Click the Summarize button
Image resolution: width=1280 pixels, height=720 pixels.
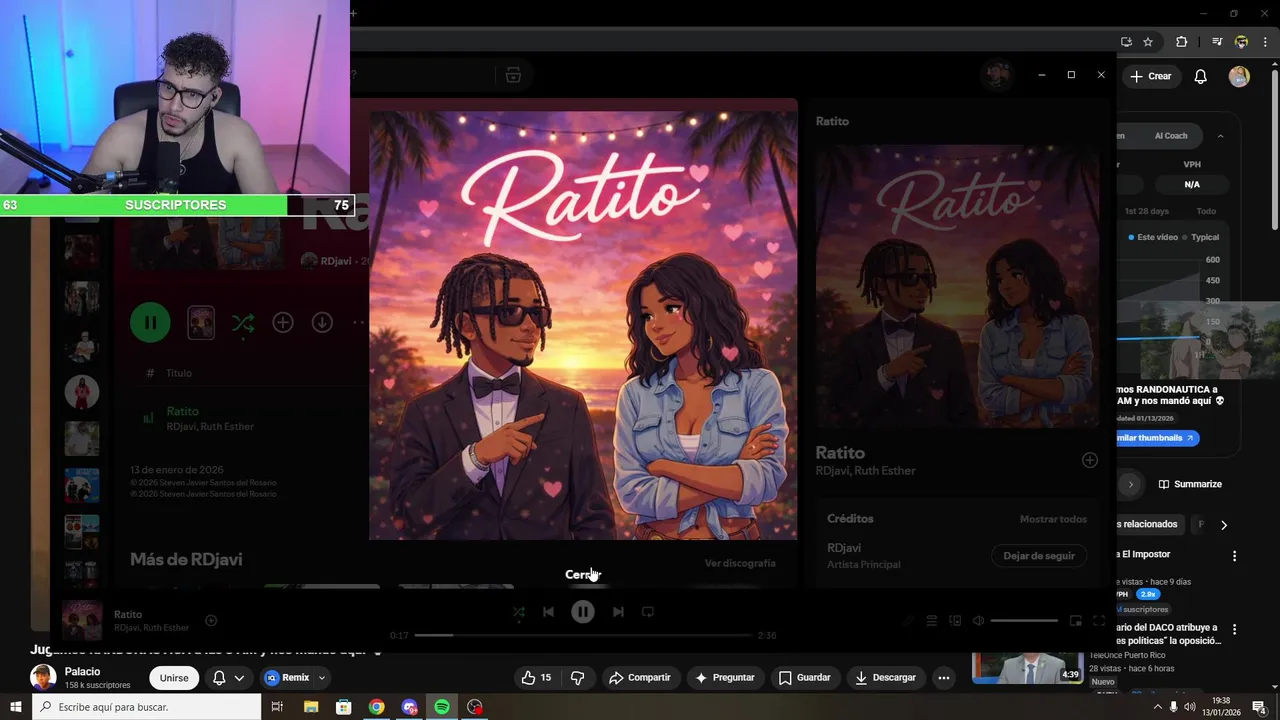tap(1190, 484)
